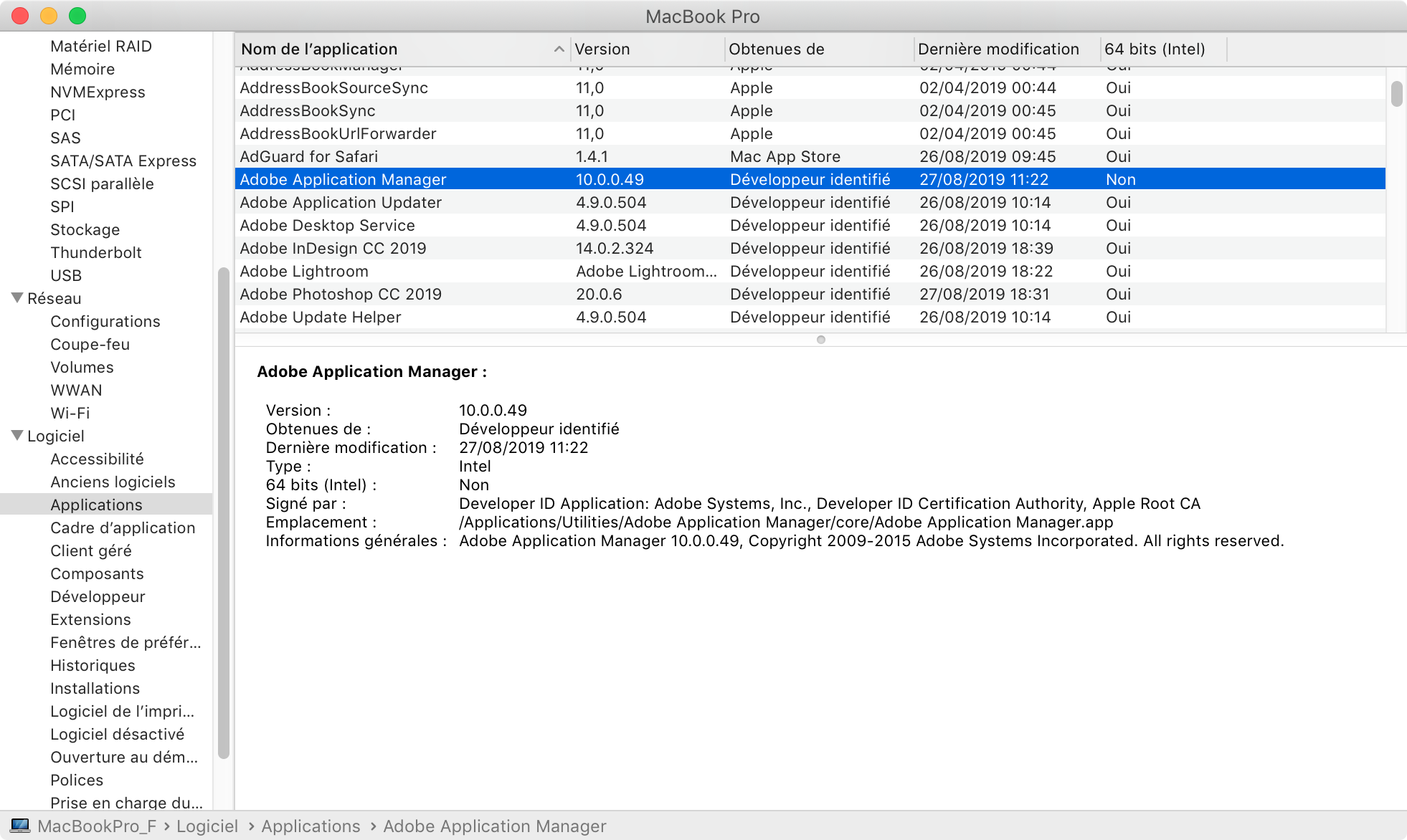The height and width of the screenshot is (840, 1407).
Task: Select the Adobe Application Manager row
Action: [810, 179]
